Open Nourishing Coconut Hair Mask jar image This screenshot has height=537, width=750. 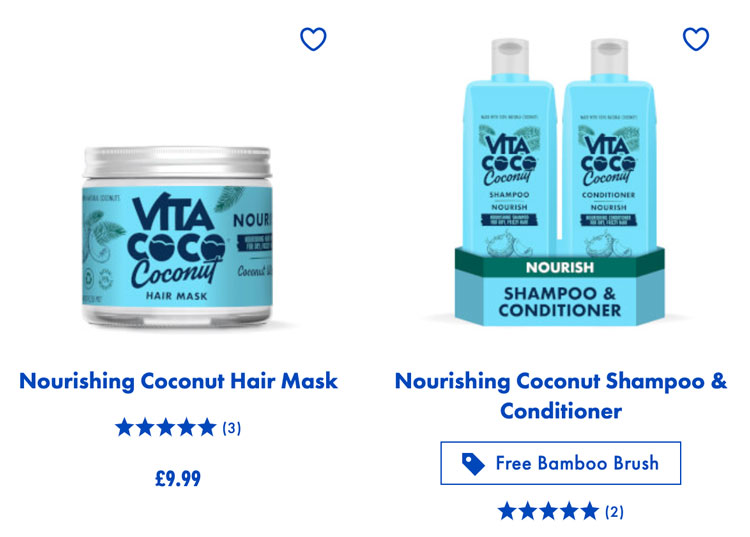click(x=177, y=237)
